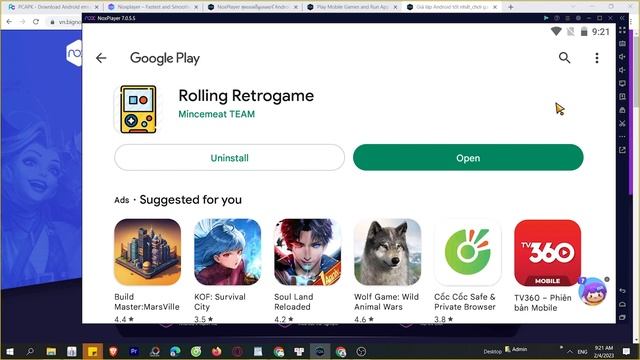The height and width of the screenshot is (360, 640).
Task: Open File Explorer from taskbar
Action: (x=51, y=351)
